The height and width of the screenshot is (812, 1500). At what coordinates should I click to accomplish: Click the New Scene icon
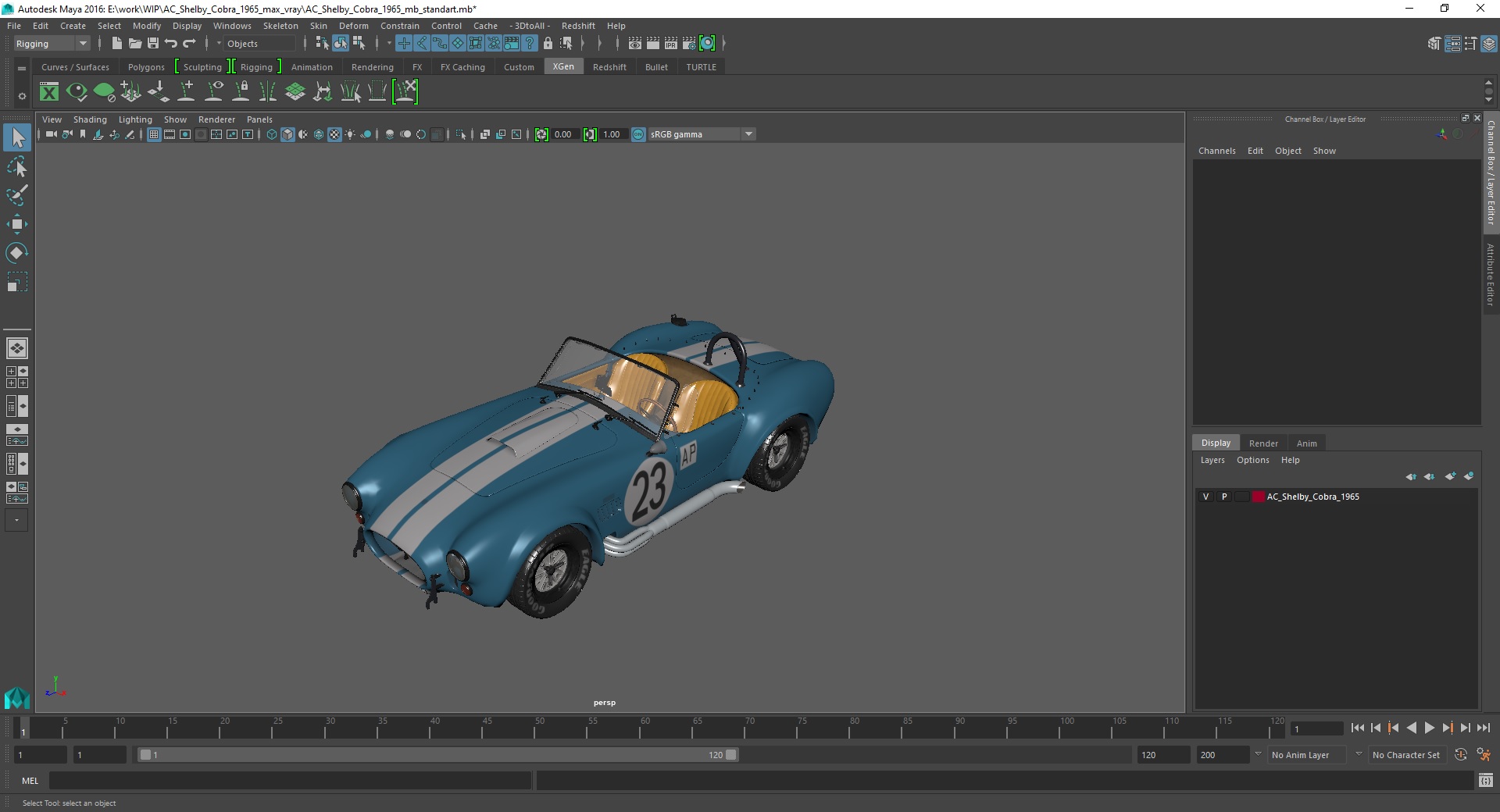[x=116, y=44]
